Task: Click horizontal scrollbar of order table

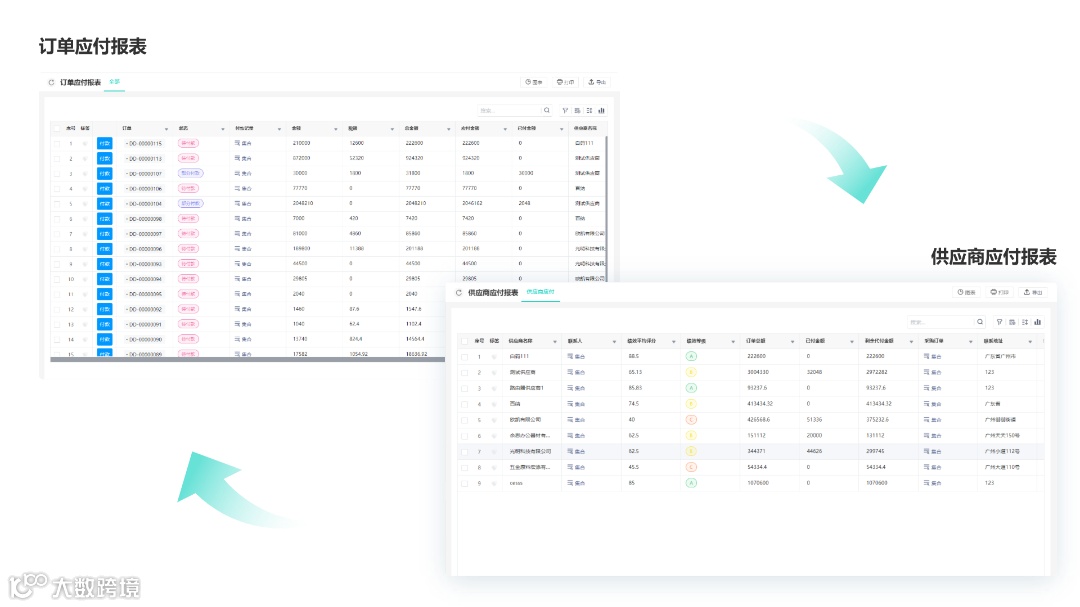Action: tap(248, 359)
